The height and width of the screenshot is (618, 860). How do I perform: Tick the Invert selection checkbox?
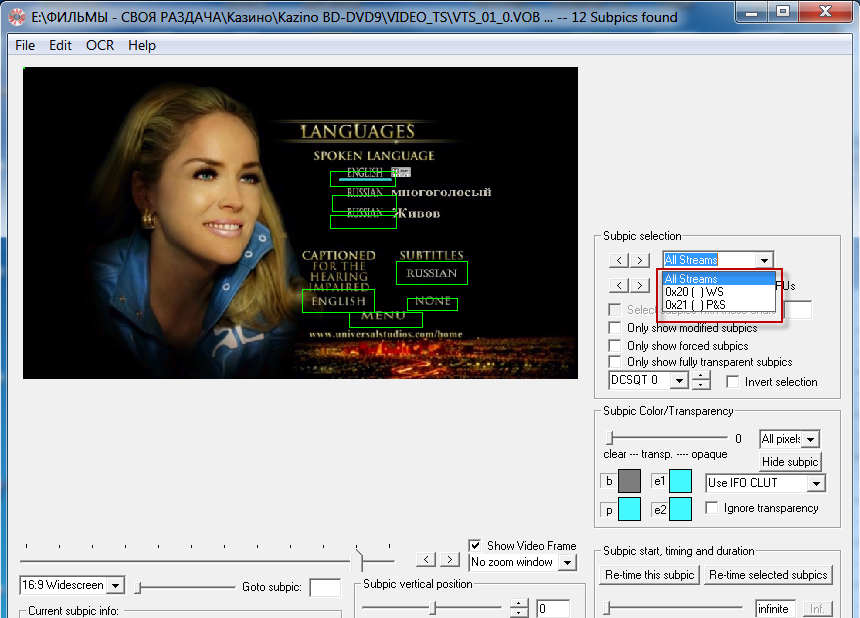click(732, 382)
